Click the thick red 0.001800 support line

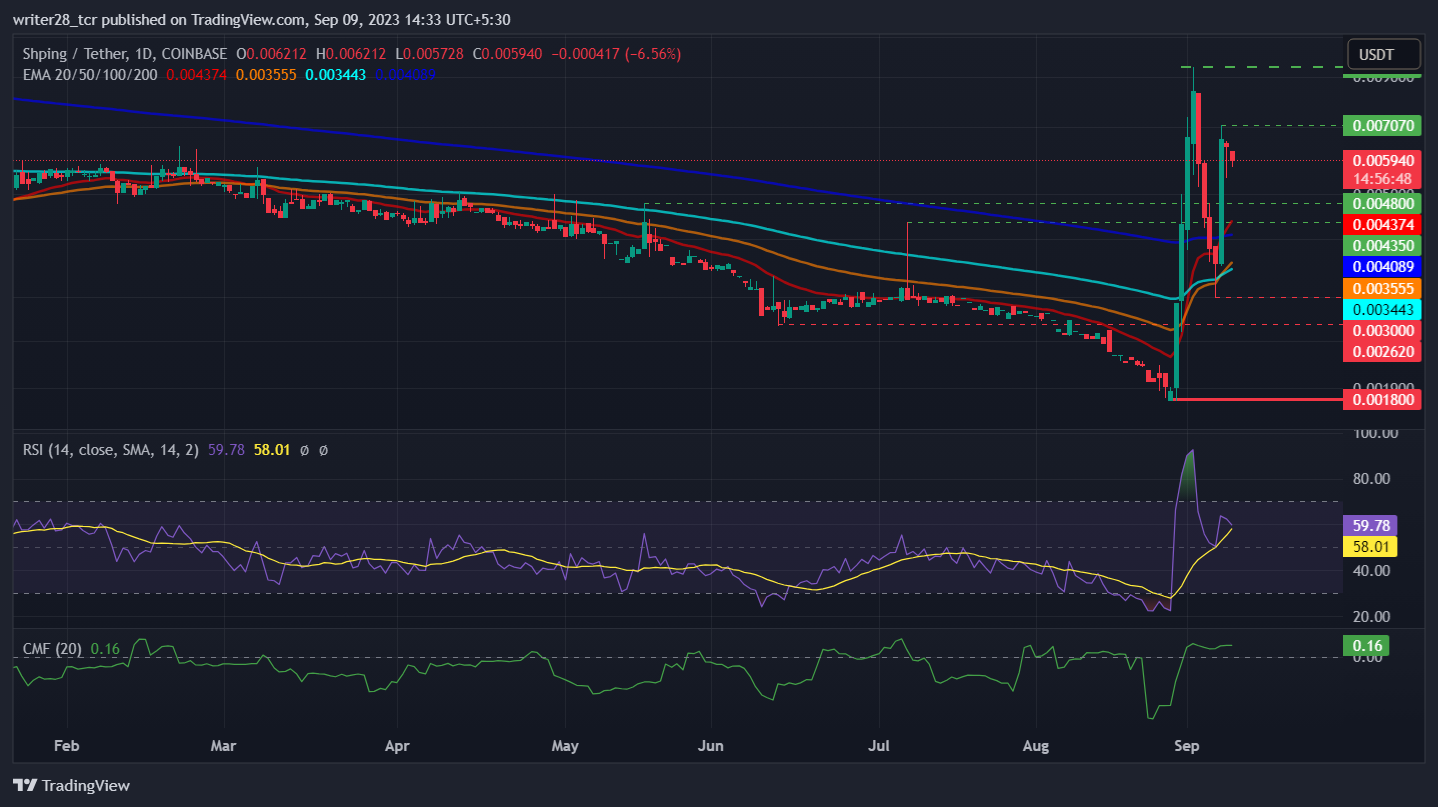pos(1255,399)
